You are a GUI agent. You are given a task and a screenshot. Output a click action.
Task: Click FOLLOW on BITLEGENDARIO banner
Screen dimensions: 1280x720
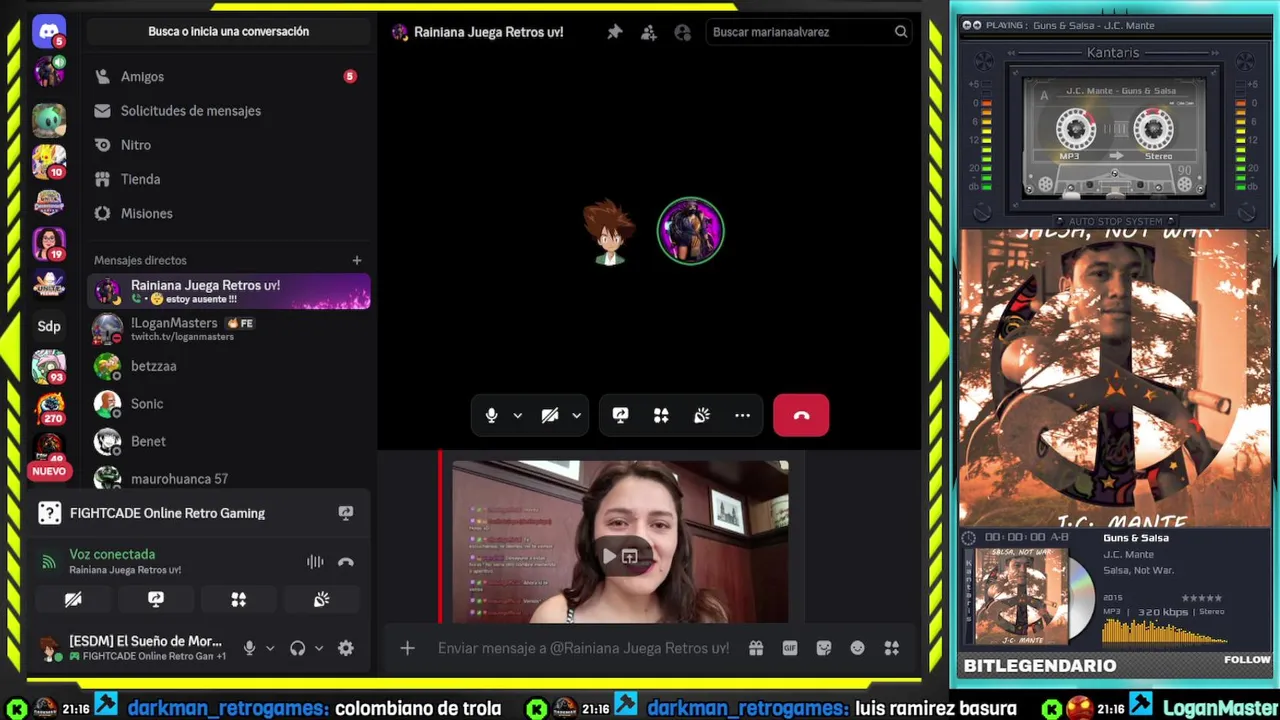coord(1247,659)
